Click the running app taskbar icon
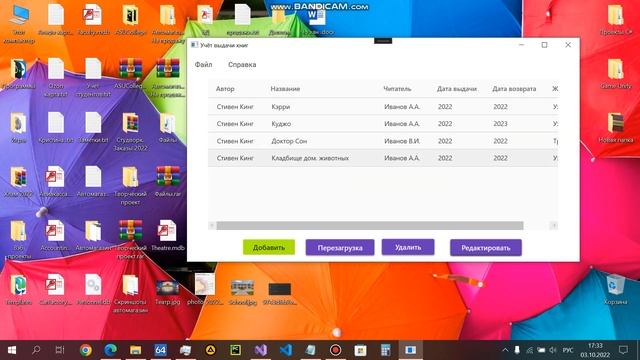The width and height of the screenshot is (640, 360). [411, 350]
